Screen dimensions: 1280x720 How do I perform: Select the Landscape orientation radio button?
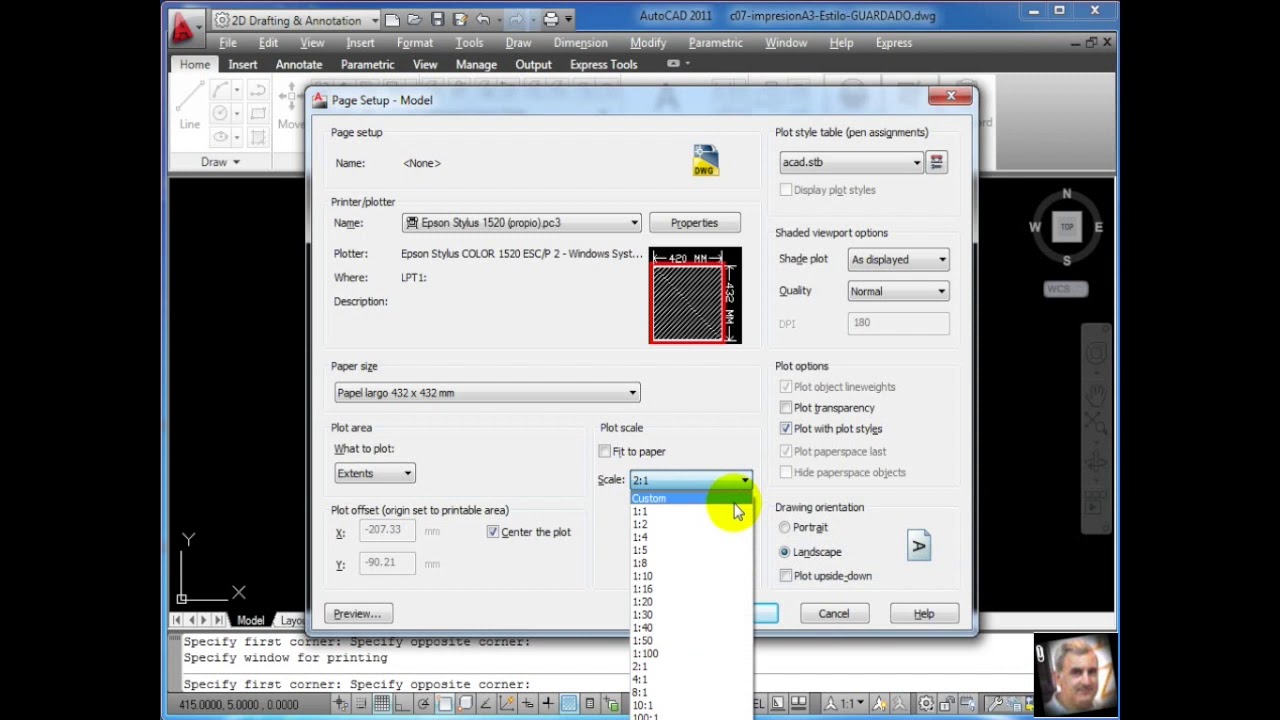click(x=784, y=552)
